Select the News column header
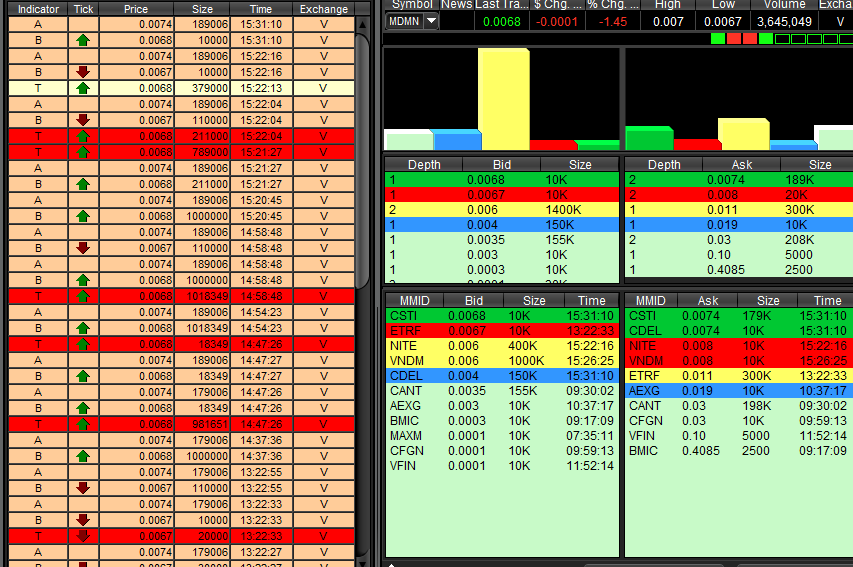The height and width of the screenshot is (567, 853). (x=457, y=5)
